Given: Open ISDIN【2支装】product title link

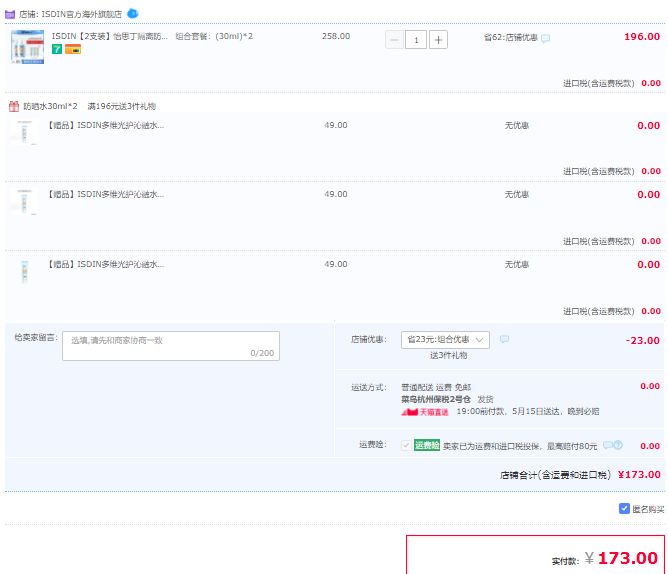Looking at the screenshot, I should 110,36.
